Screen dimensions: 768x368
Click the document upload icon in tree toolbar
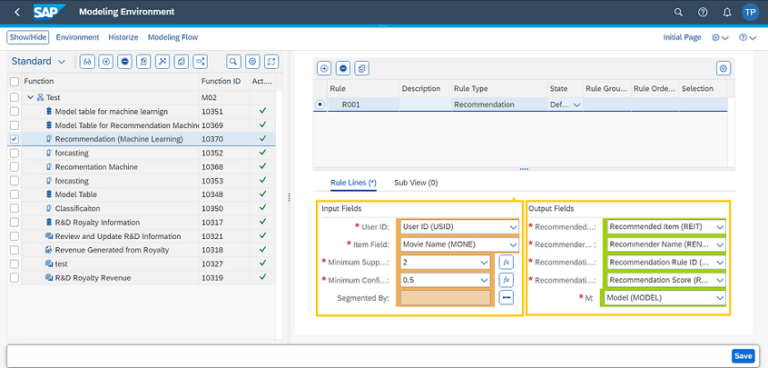click(144, 61)
